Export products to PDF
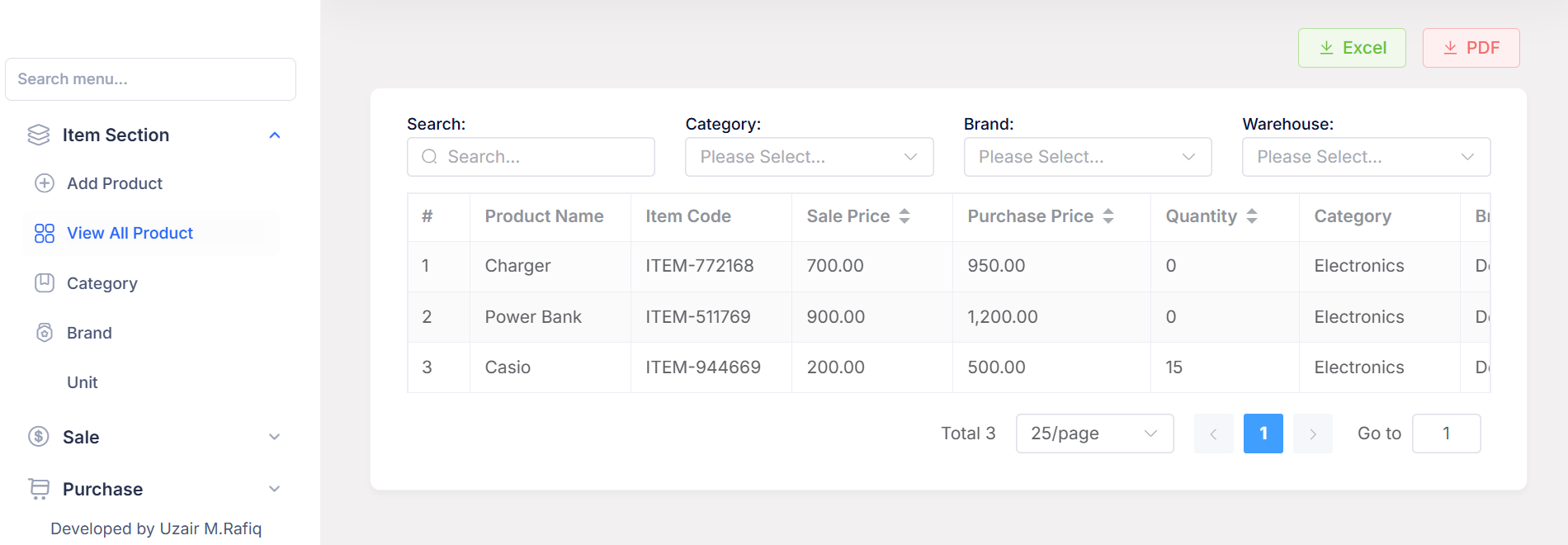1568x545 pixels. 1471,48
